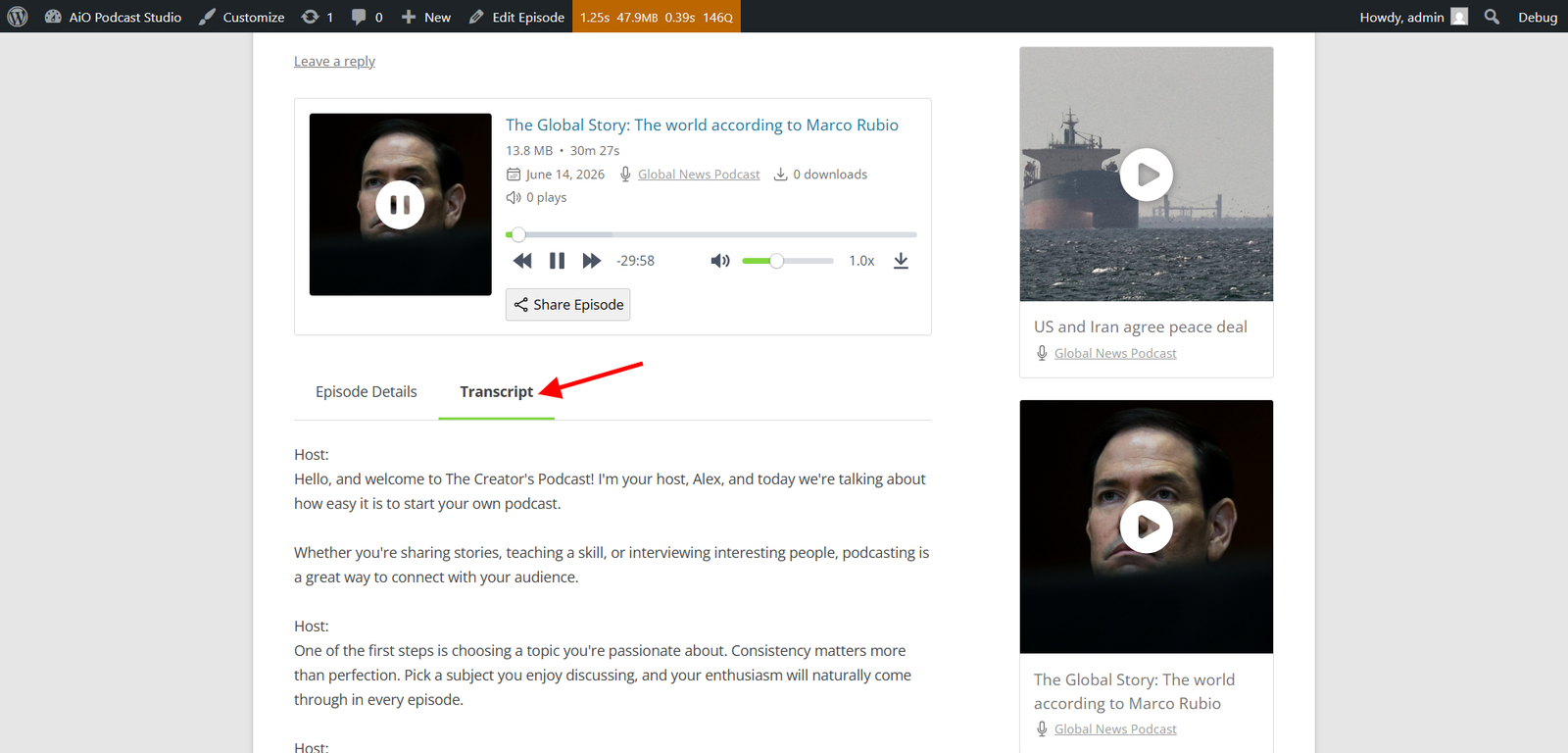This screenshot has height=753, width=1568.
Task: Open the playback speed 1.0x selector
Action: coord(861,261)
